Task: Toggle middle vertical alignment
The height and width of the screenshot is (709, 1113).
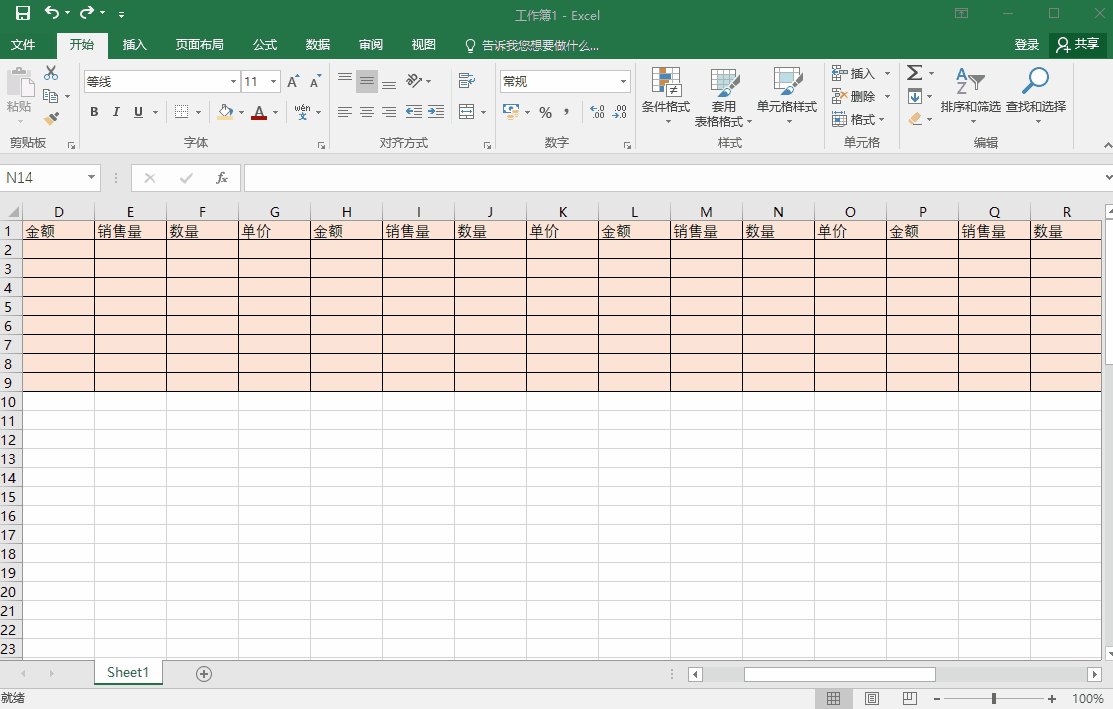Action: [367, 81]
